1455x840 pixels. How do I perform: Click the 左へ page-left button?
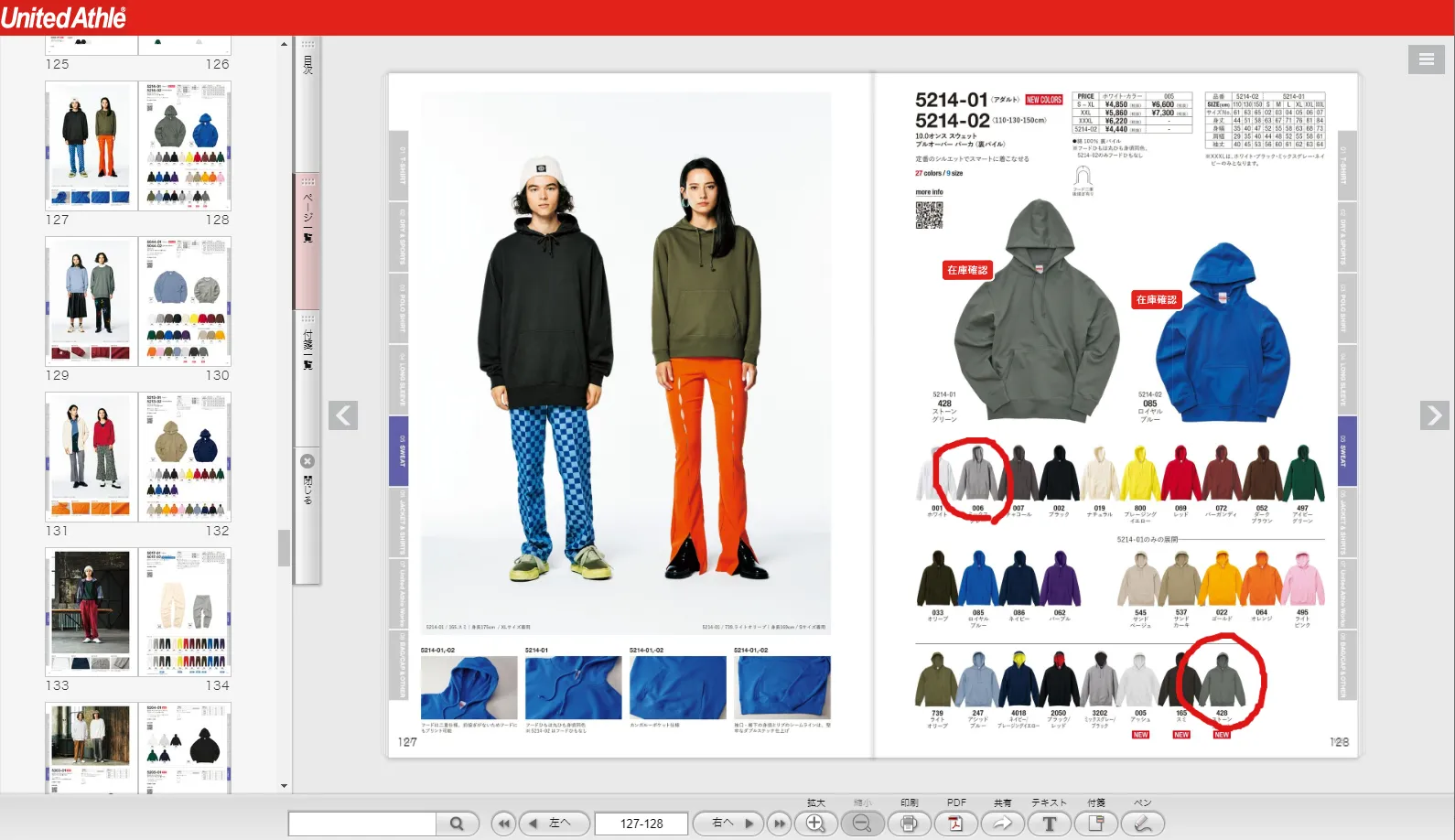555,824
